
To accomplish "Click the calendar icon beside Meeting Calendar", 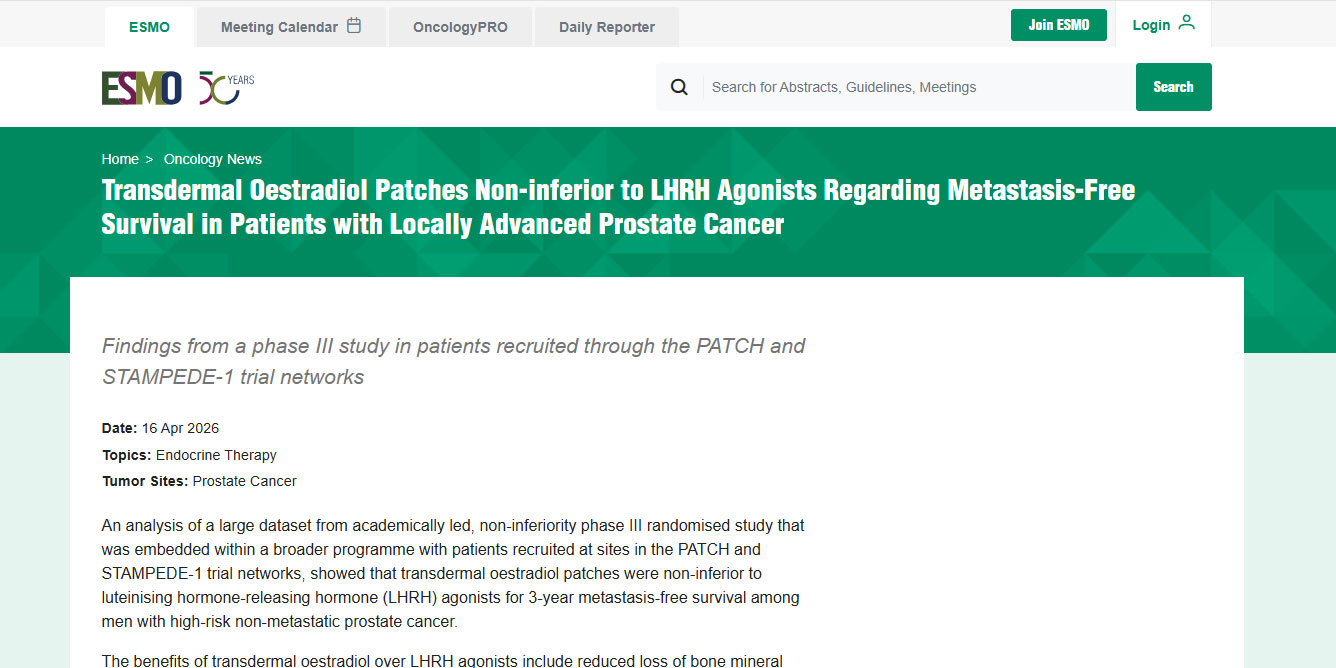I will click(x=354, y=26).
